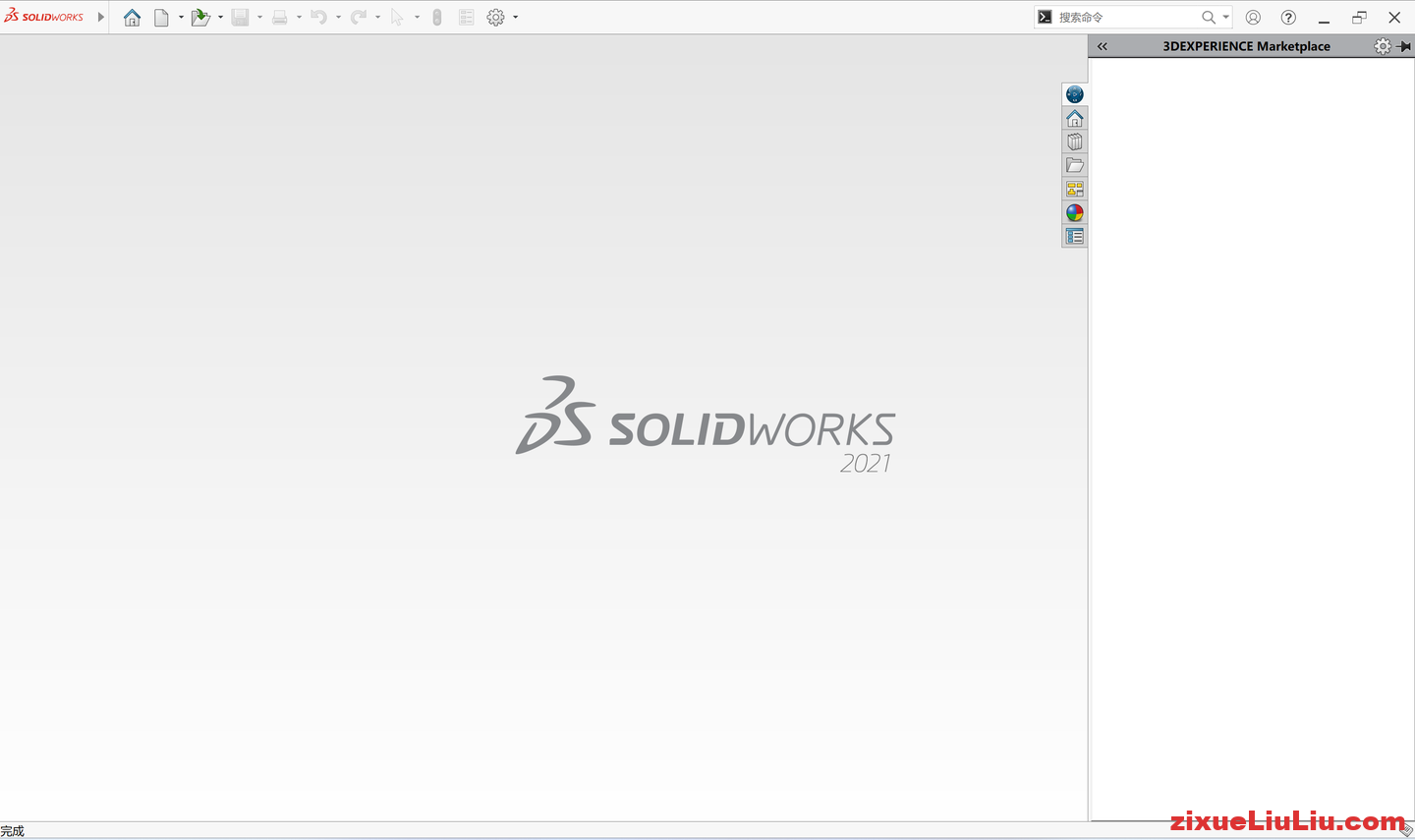Collapse the task pane with the double chevron
Screen dimensions: 1415x840
1102,46
